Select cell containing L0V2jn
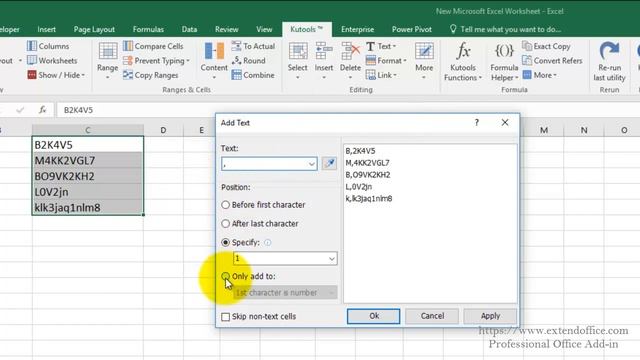This screenshot has width=640, height=360. pyautogui.click(x=88, y=192)
